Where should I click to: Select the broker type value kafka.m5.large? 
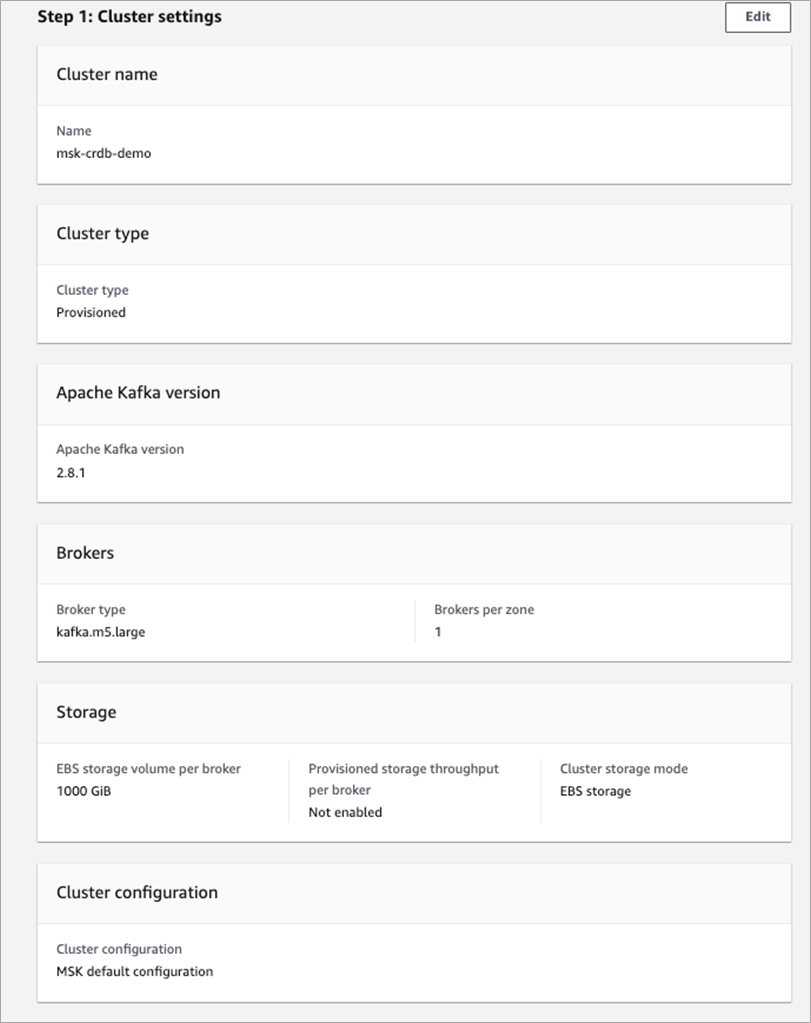[x=100, y=632]
